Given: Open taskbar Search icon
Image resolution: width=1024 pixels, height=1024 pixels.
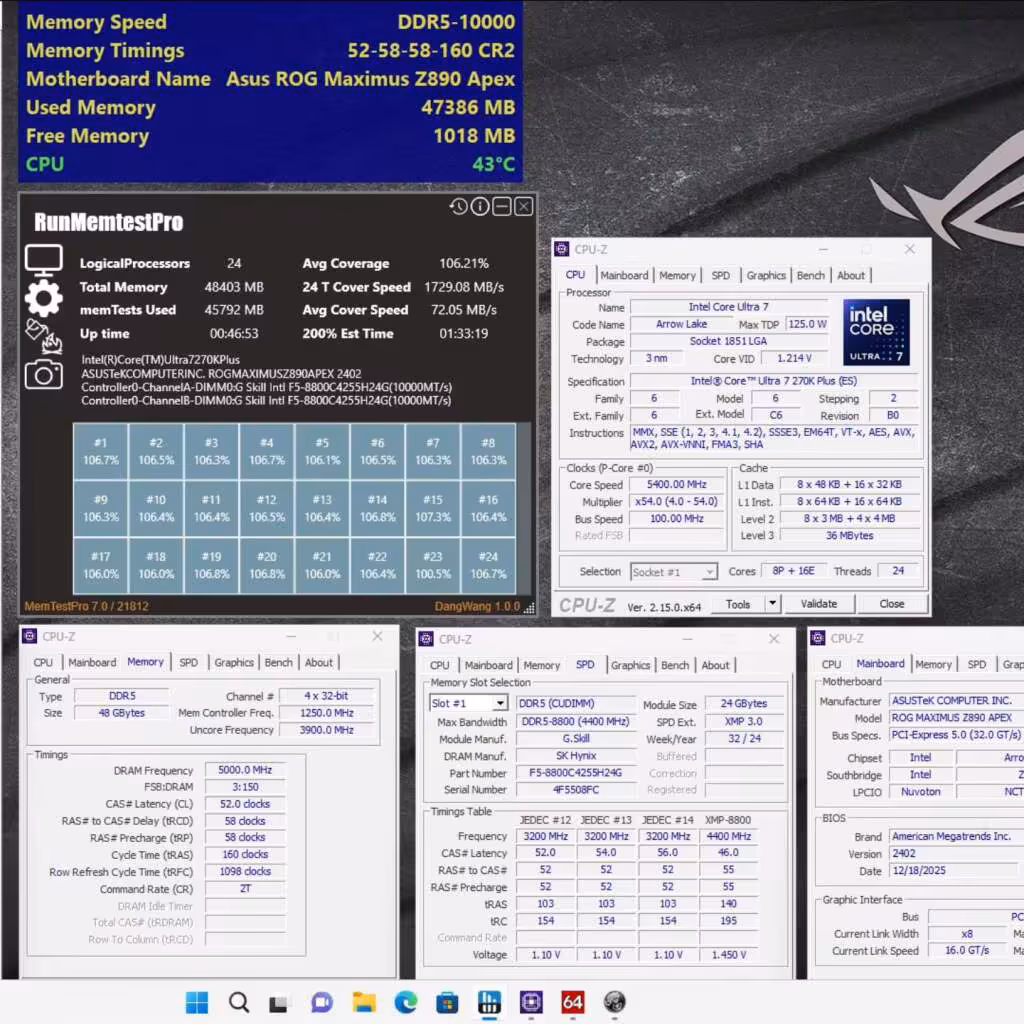Looking at the screenshot, I should pos(238,1002).
